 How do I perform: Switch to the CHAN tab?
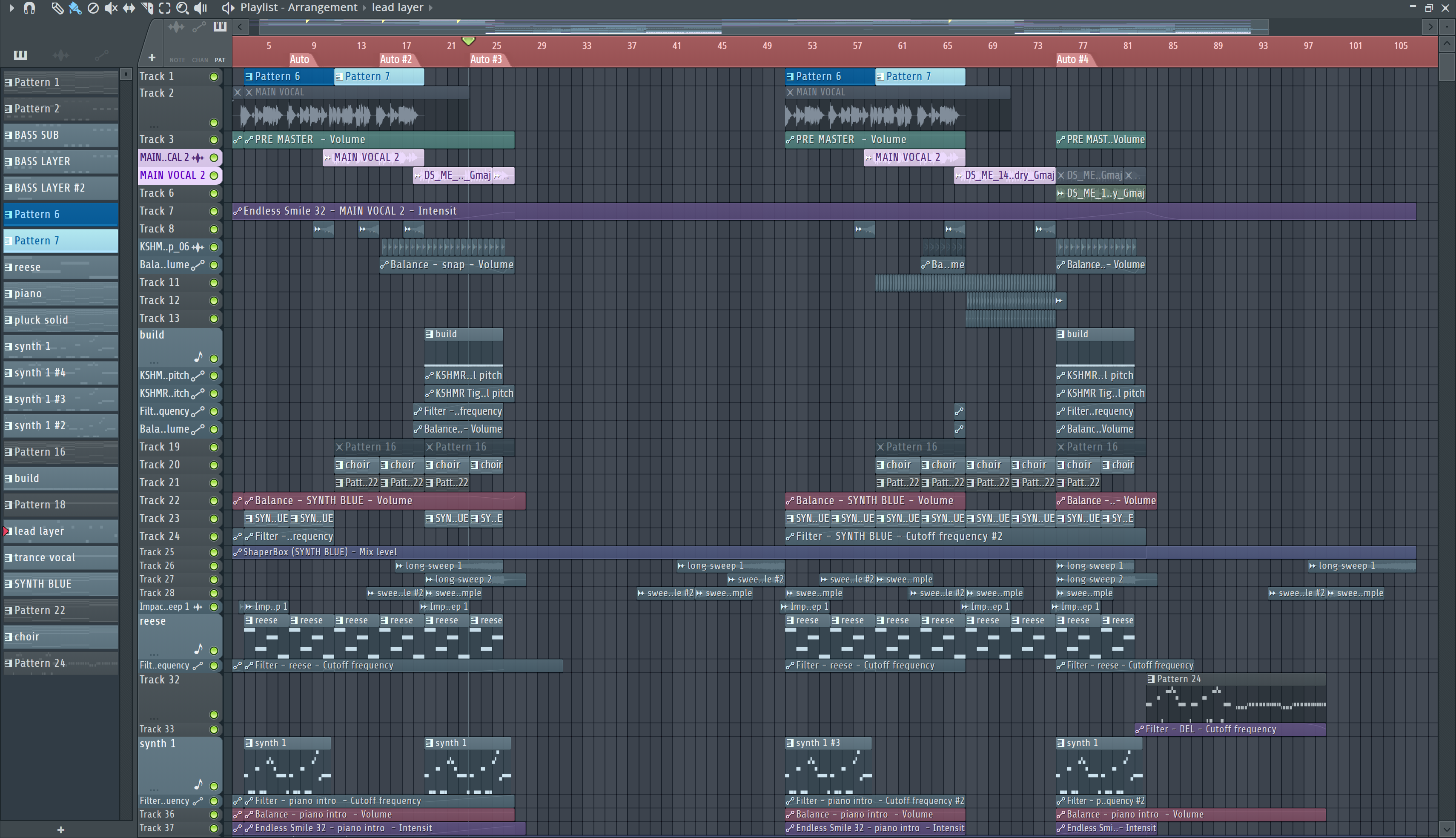[x=200, y=60]
